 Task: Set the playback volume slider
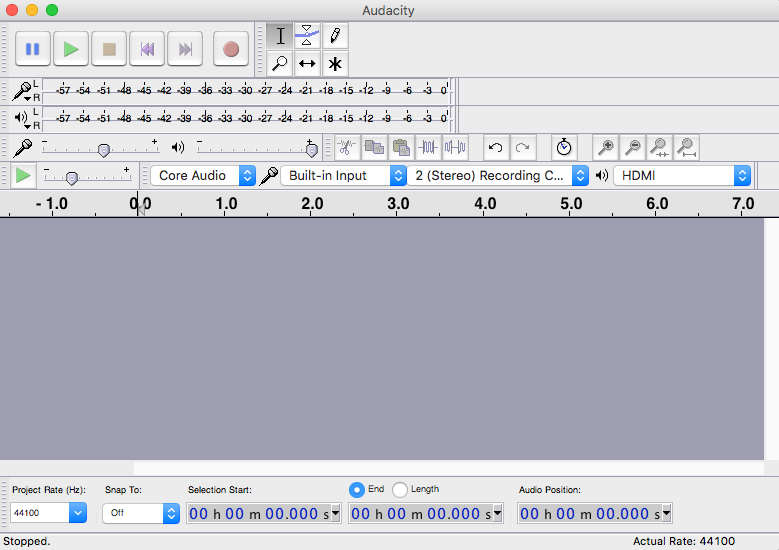tap(312, 150)
